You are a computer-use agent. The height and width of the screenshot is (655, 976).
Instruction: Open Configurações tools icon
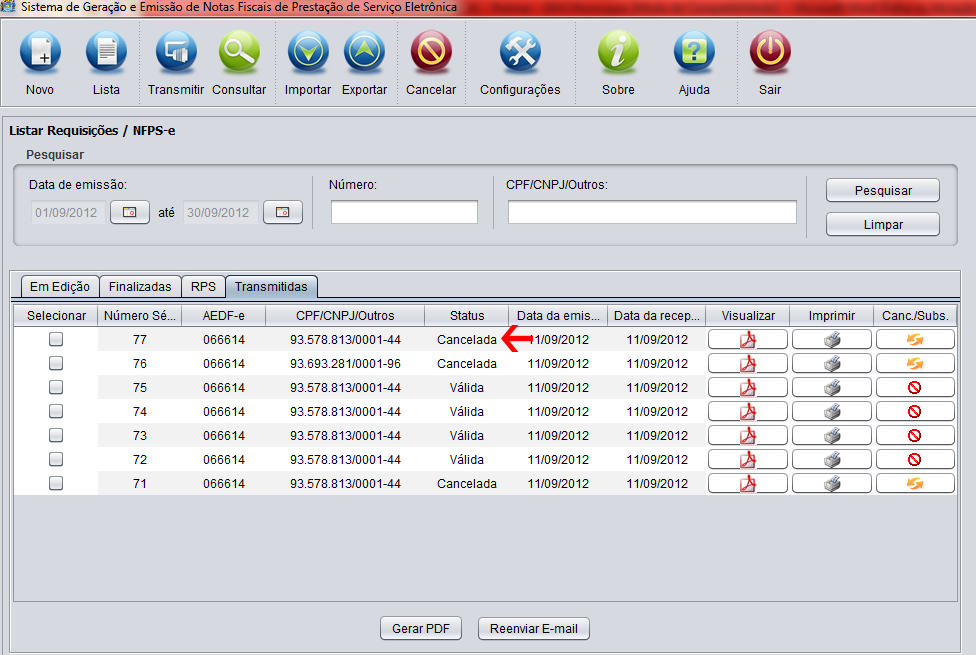tap(520, 52)
